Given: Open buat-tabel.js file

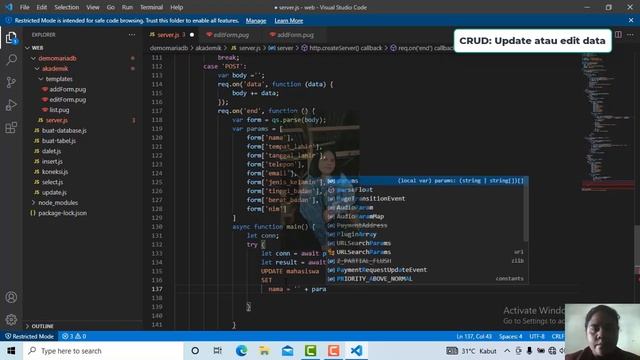Looking at the screenshot, I should pyautogui.click(x=58, y=141).
